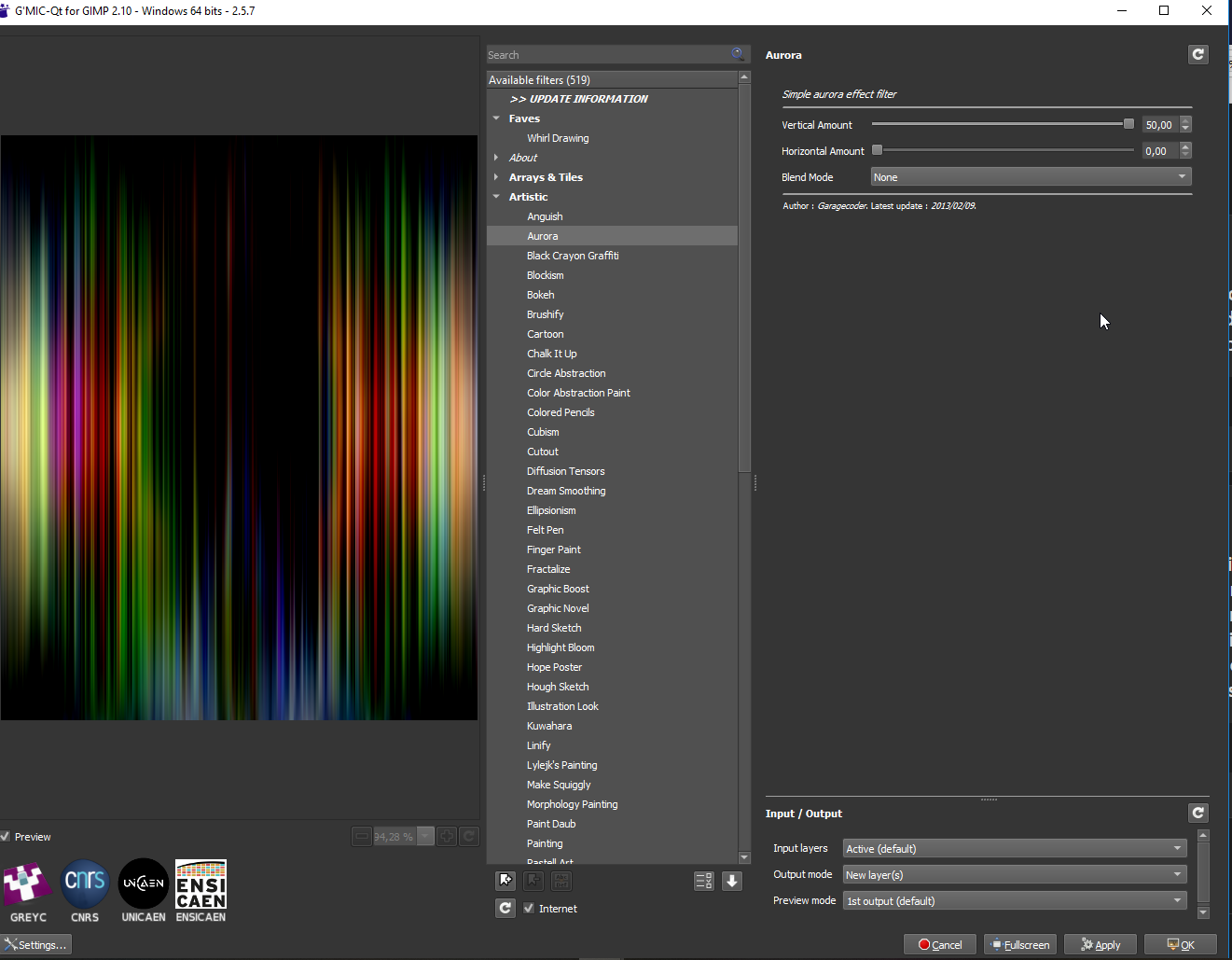Disable the Preview checkbox
The image size is (1232, 960).
[6, 837]
